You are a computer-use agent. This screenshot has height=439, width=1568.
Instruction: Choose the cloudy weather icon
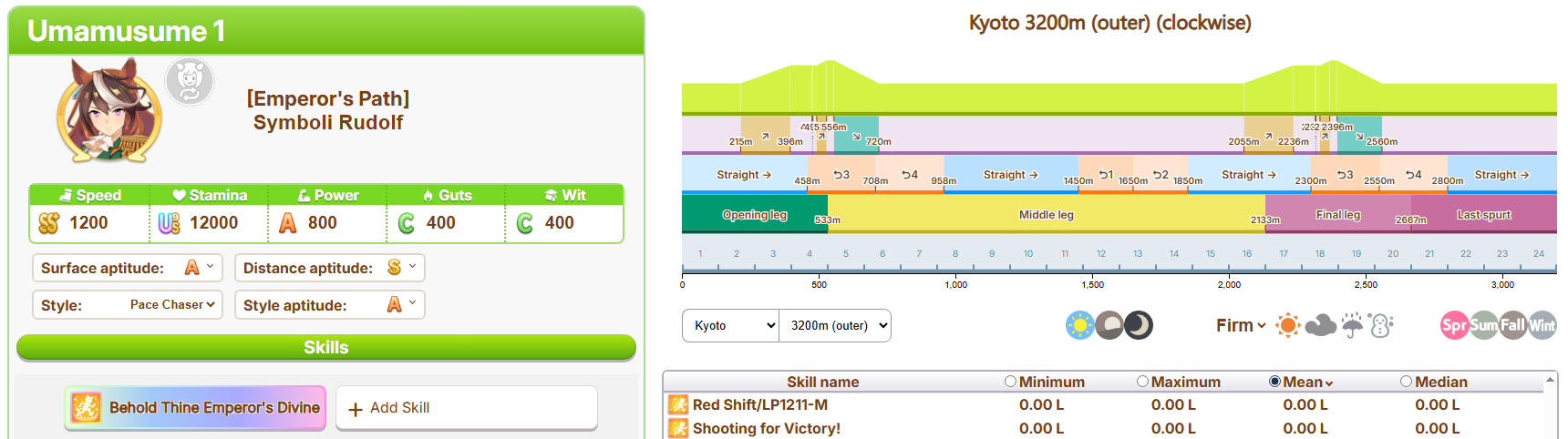[1320, 325]
